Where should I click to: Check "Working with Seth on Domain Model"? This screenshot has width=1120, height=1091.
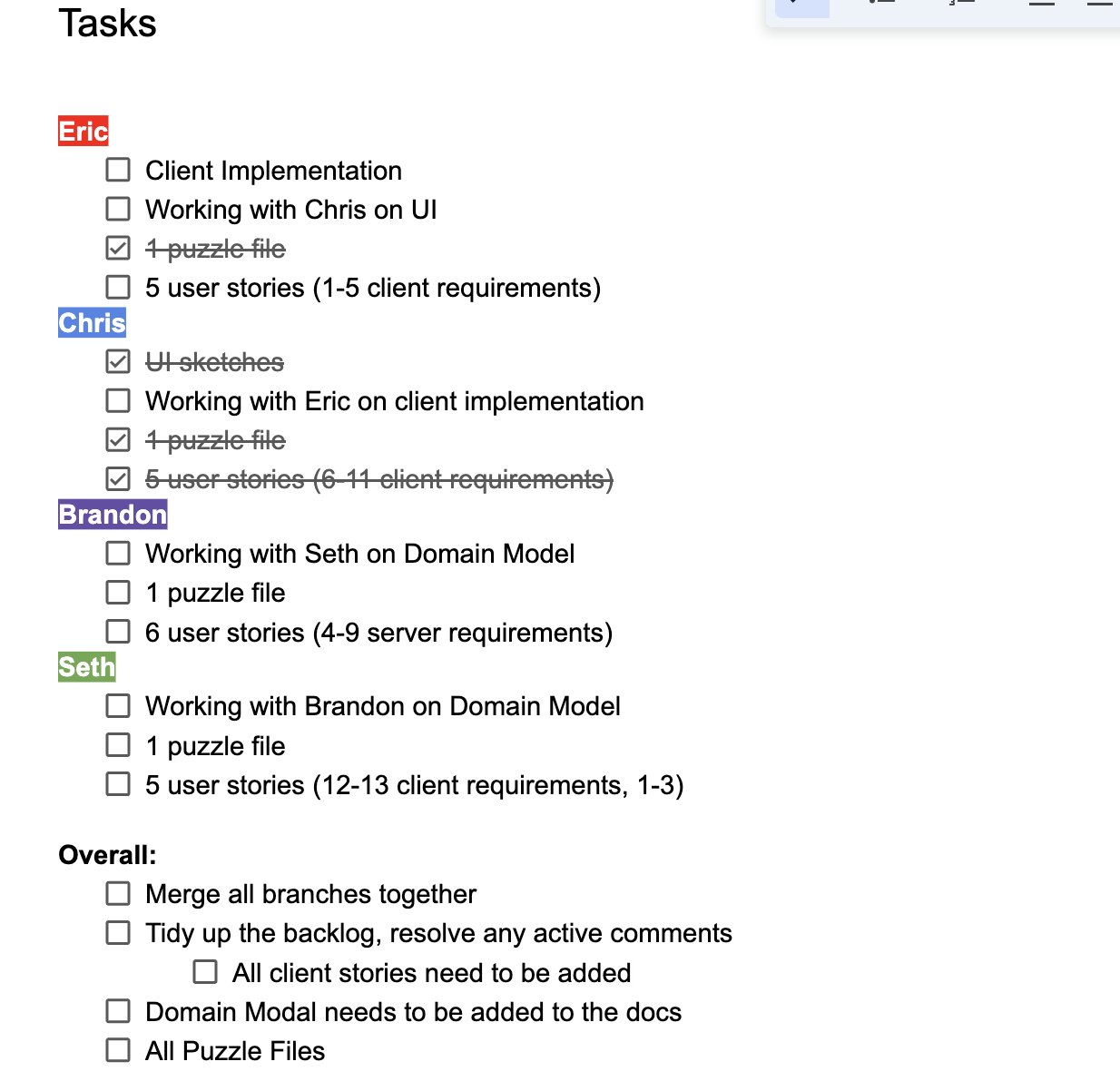(118, 553)
